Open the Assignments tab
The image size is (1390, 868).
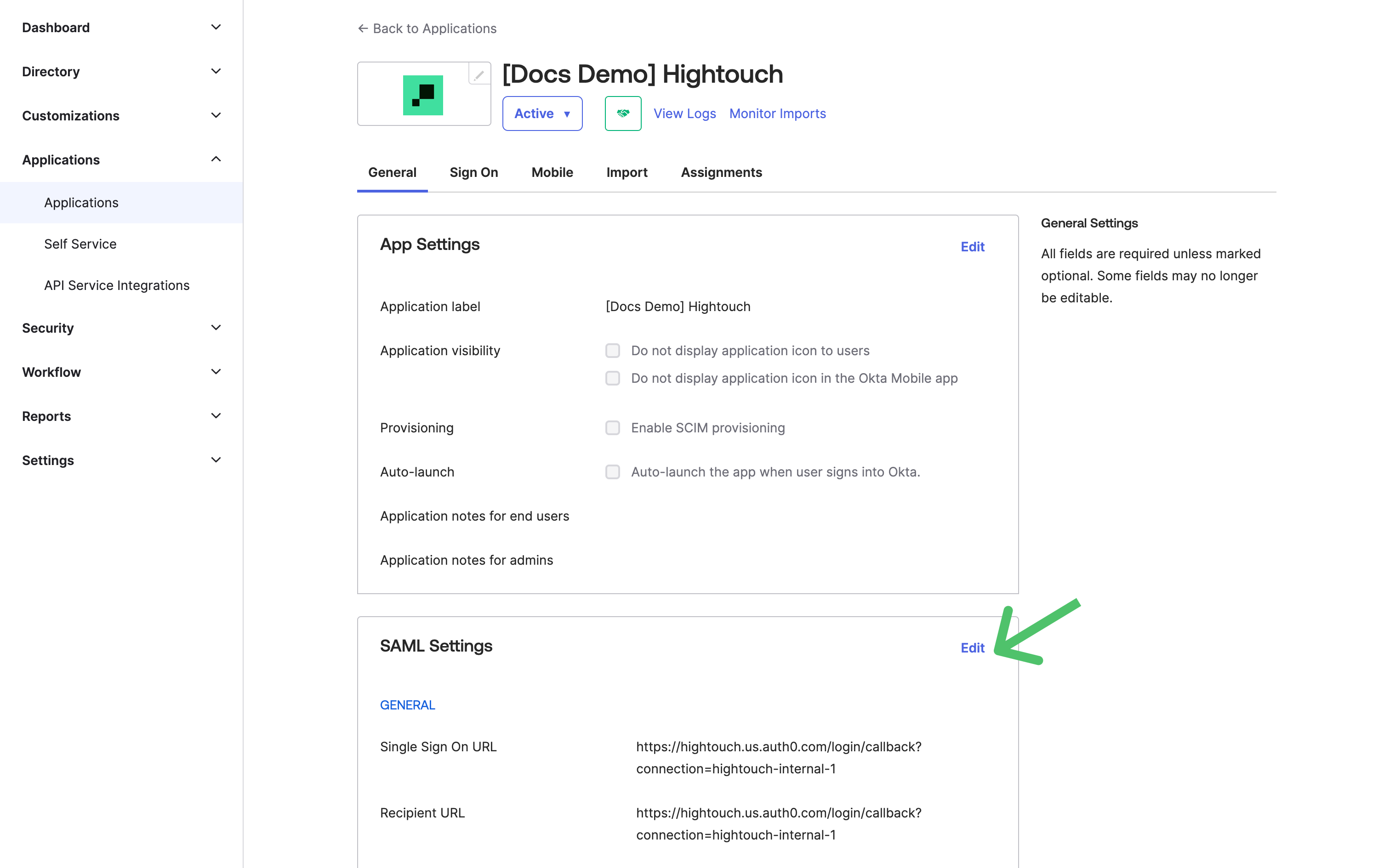(721, 172)
